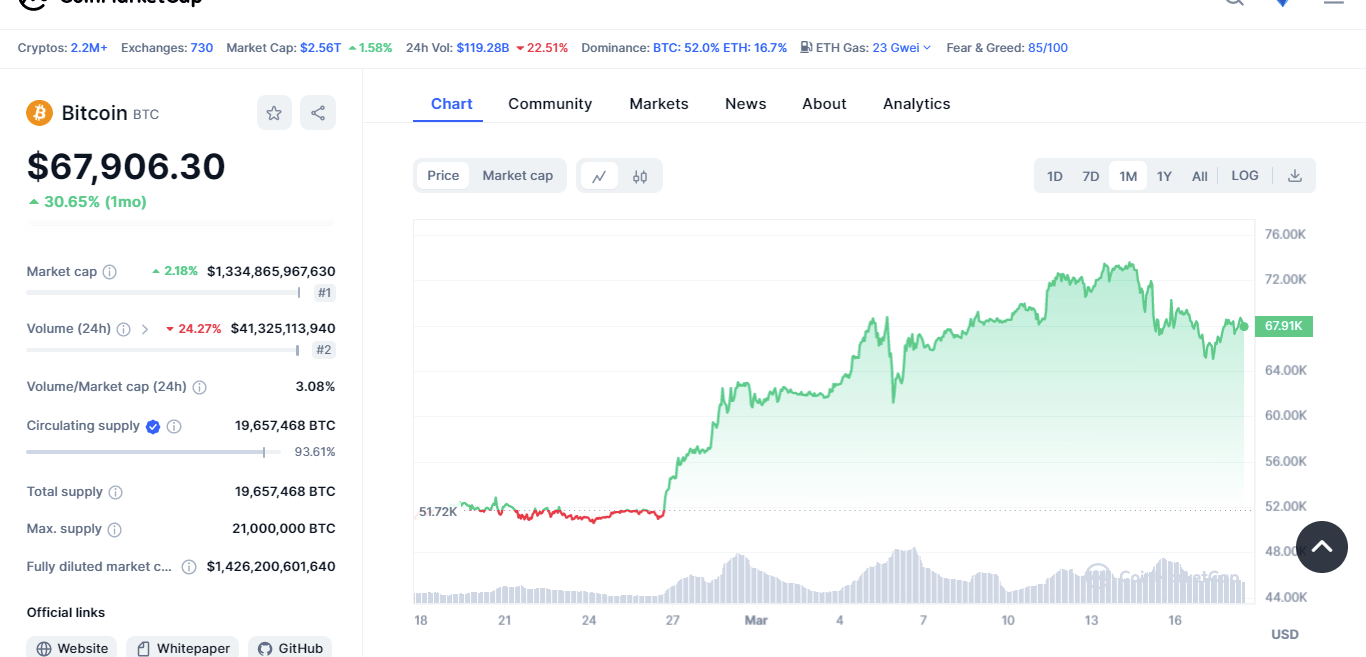This screenshot has width=1366, height=657.
Task: Show info for Fully diluted market cap
Action: 189,567
